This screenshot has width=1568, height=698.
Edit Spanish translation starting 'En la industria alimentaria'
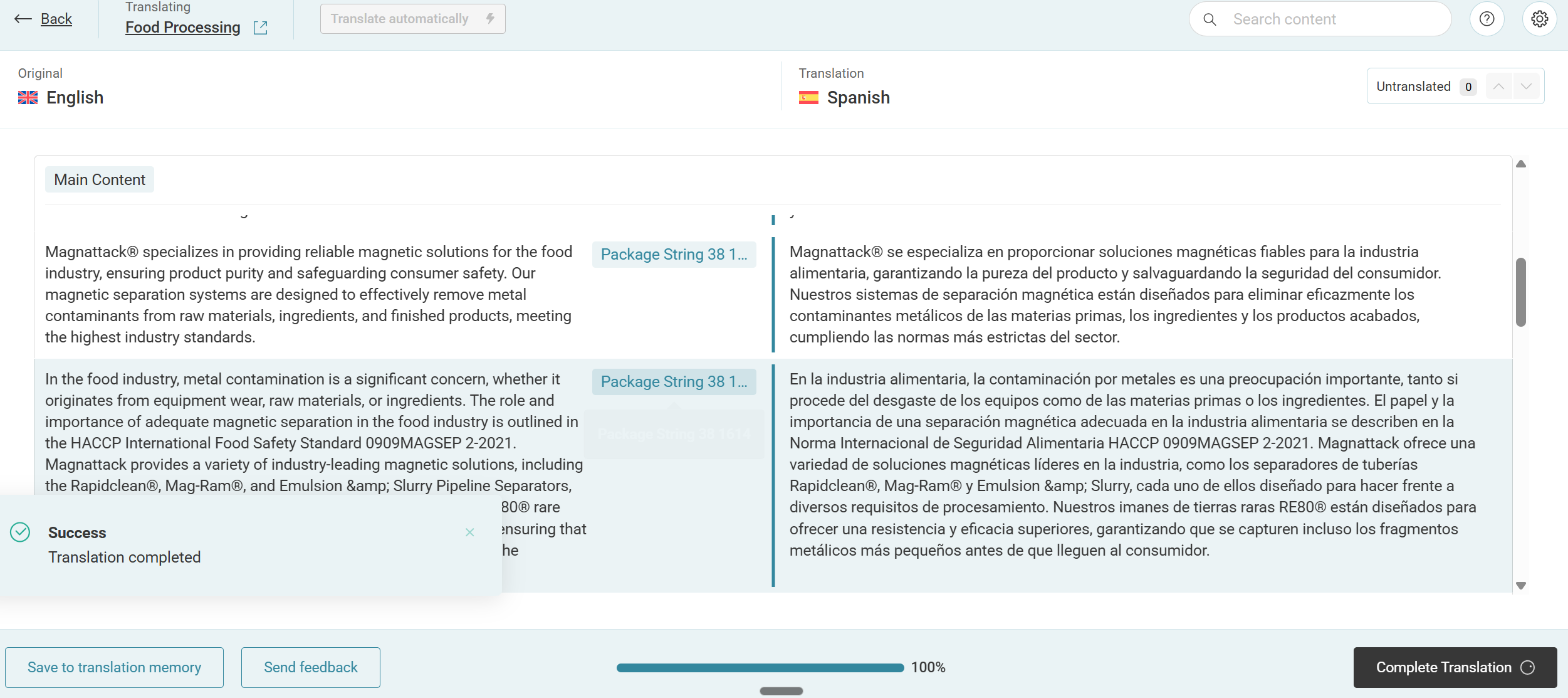click(1133, 465)
